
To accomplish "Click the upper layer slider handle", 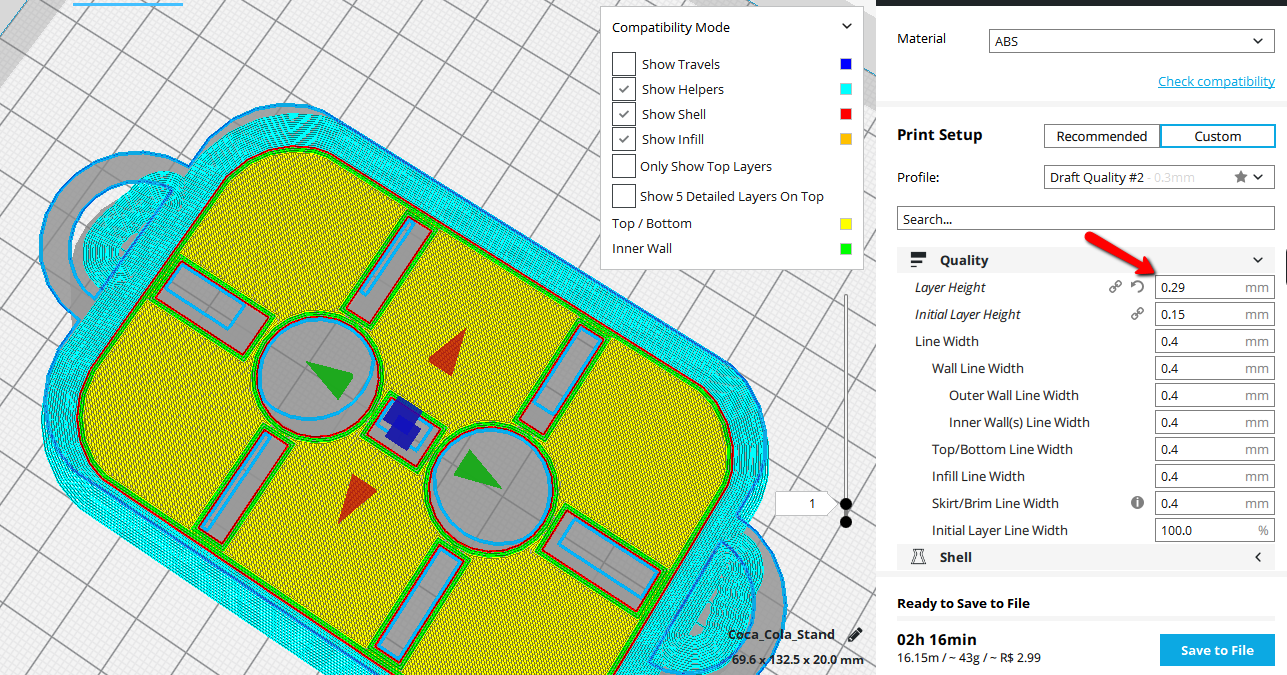I will [846, 504].
